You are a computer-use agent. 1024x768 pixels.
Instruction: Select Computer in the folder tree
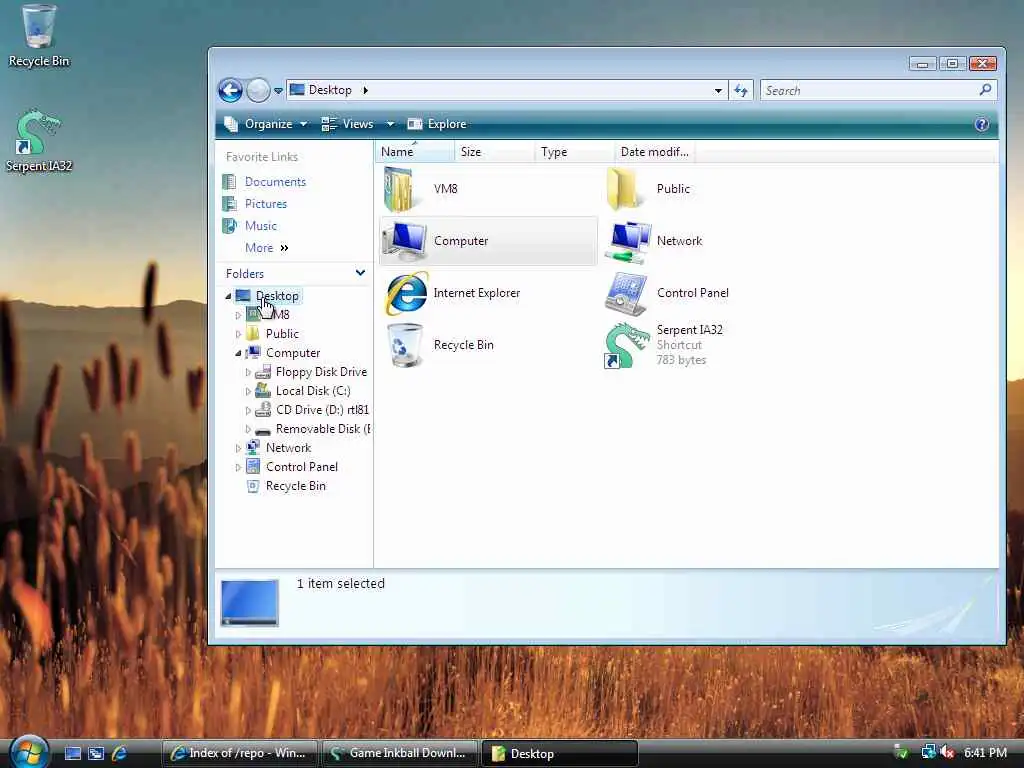click(293, 353)
